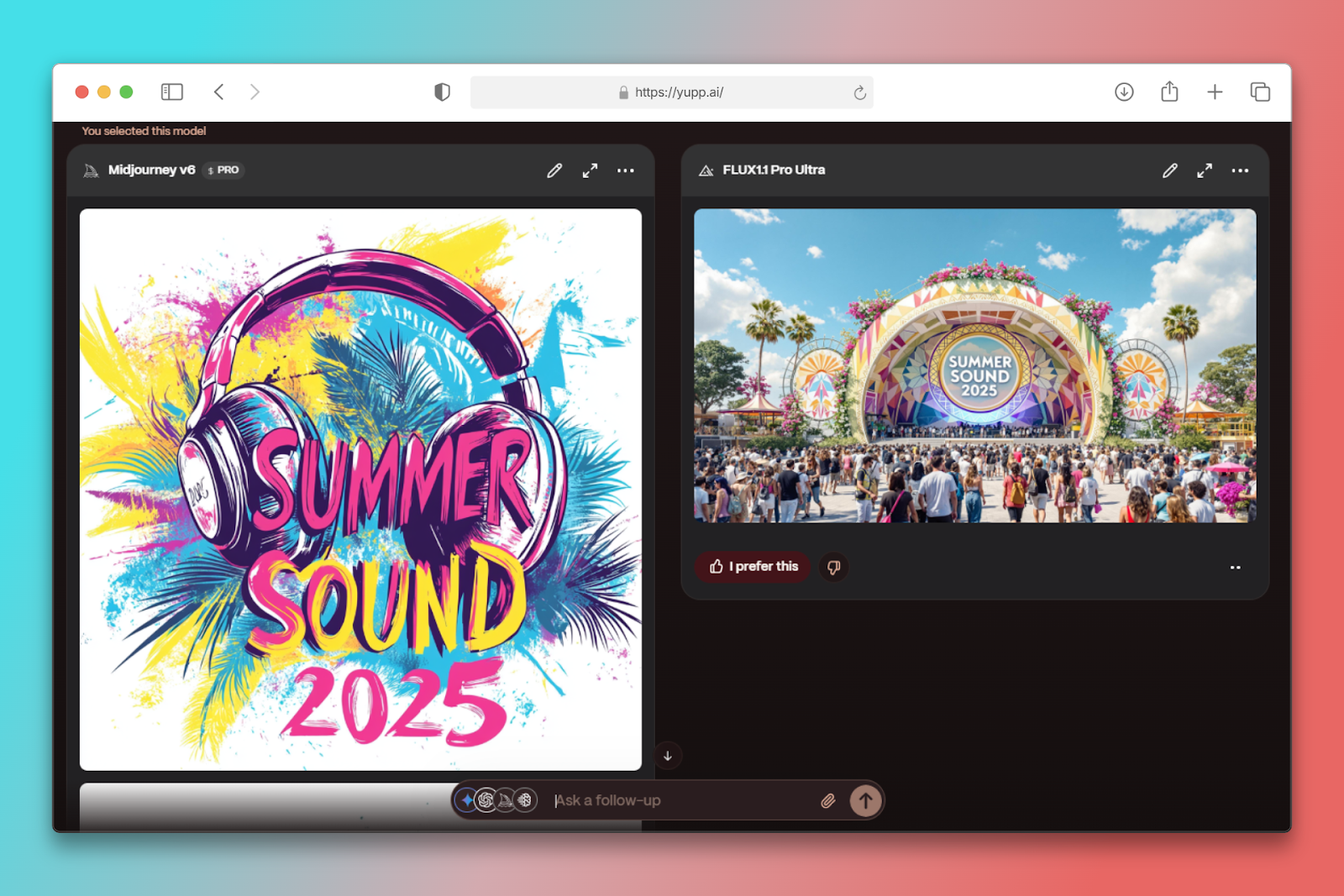Open the FLUX festival stage image
This screenshot has width=1344, height=896.
click(x=974, y=366)
